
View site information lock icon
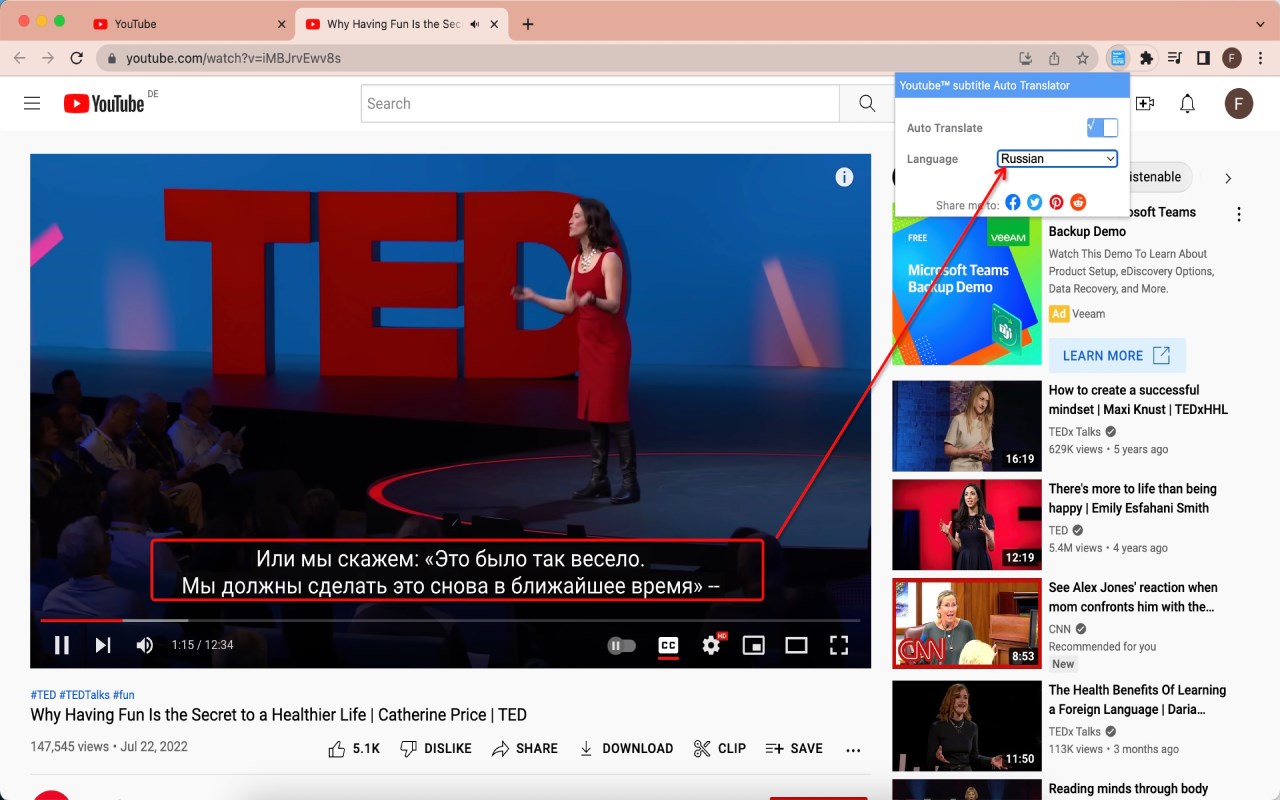tap(110, 58)
